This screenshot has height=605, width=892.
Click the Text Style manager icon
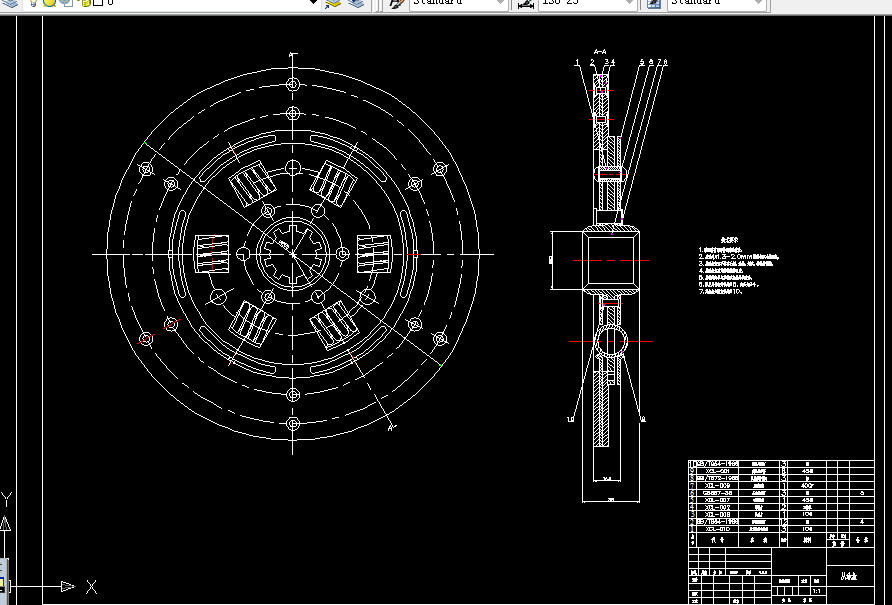(x=396, y=3)
